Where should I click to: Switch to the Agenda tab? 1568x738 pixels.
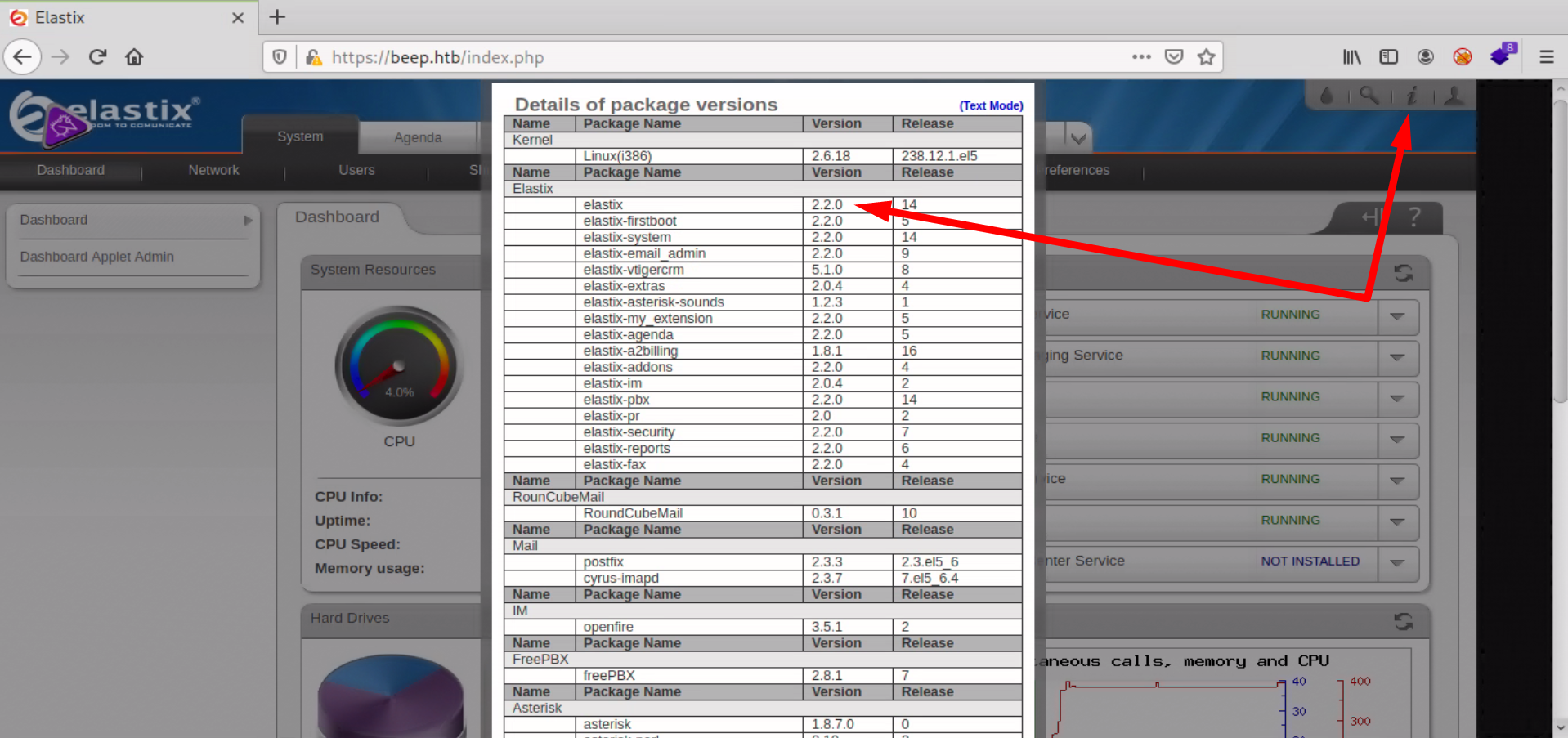418,137
